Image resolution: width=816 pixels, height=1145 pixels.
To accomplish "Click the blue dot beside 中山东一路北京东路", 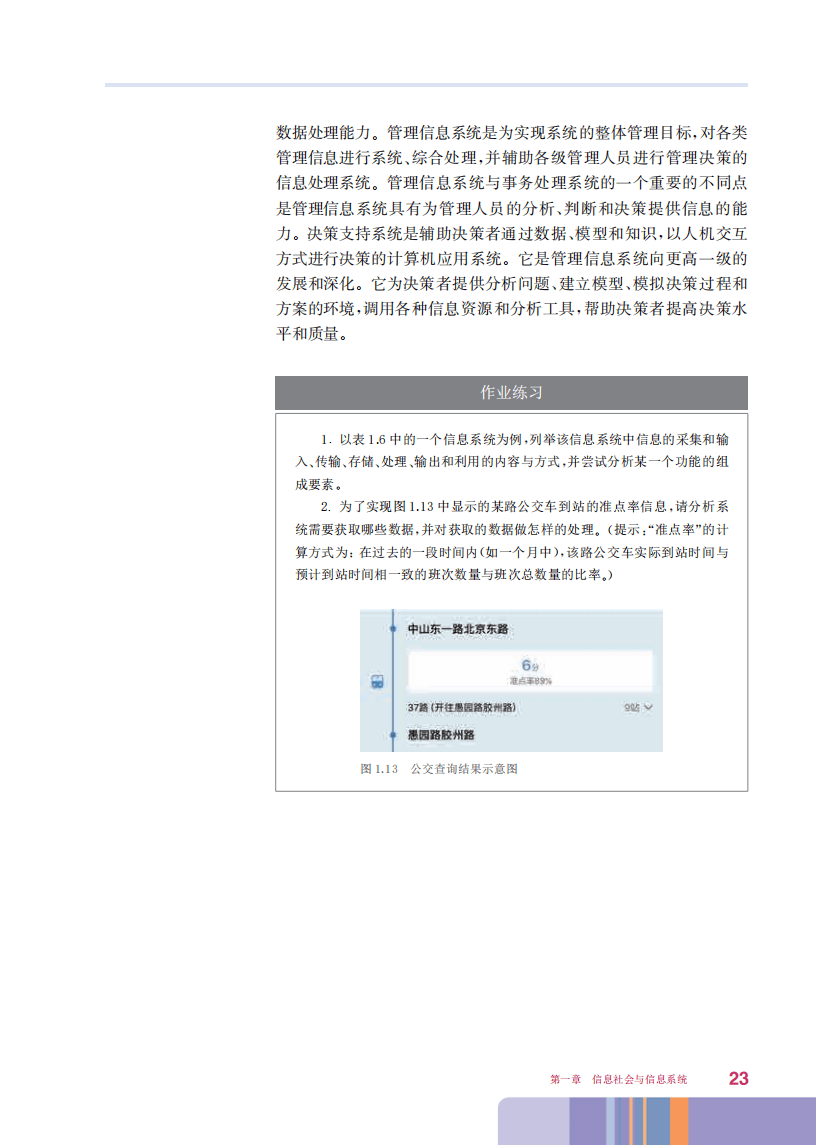I will 393,629.
